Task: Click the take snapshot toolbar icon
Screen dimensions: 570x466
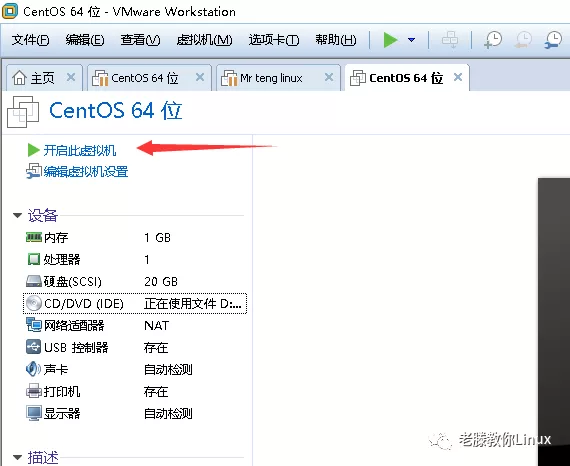Action: pyautogui.click(x=493, y=40)
